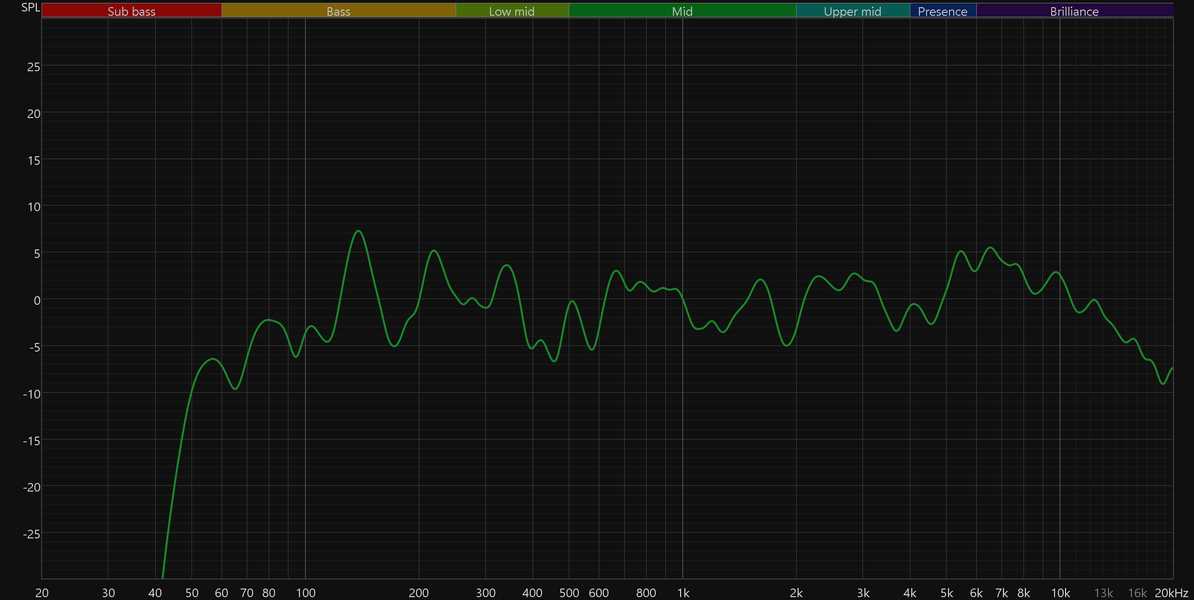Click the 13k frequency label
This screenshot has width=1194, height=600.
click(1103, 593)
